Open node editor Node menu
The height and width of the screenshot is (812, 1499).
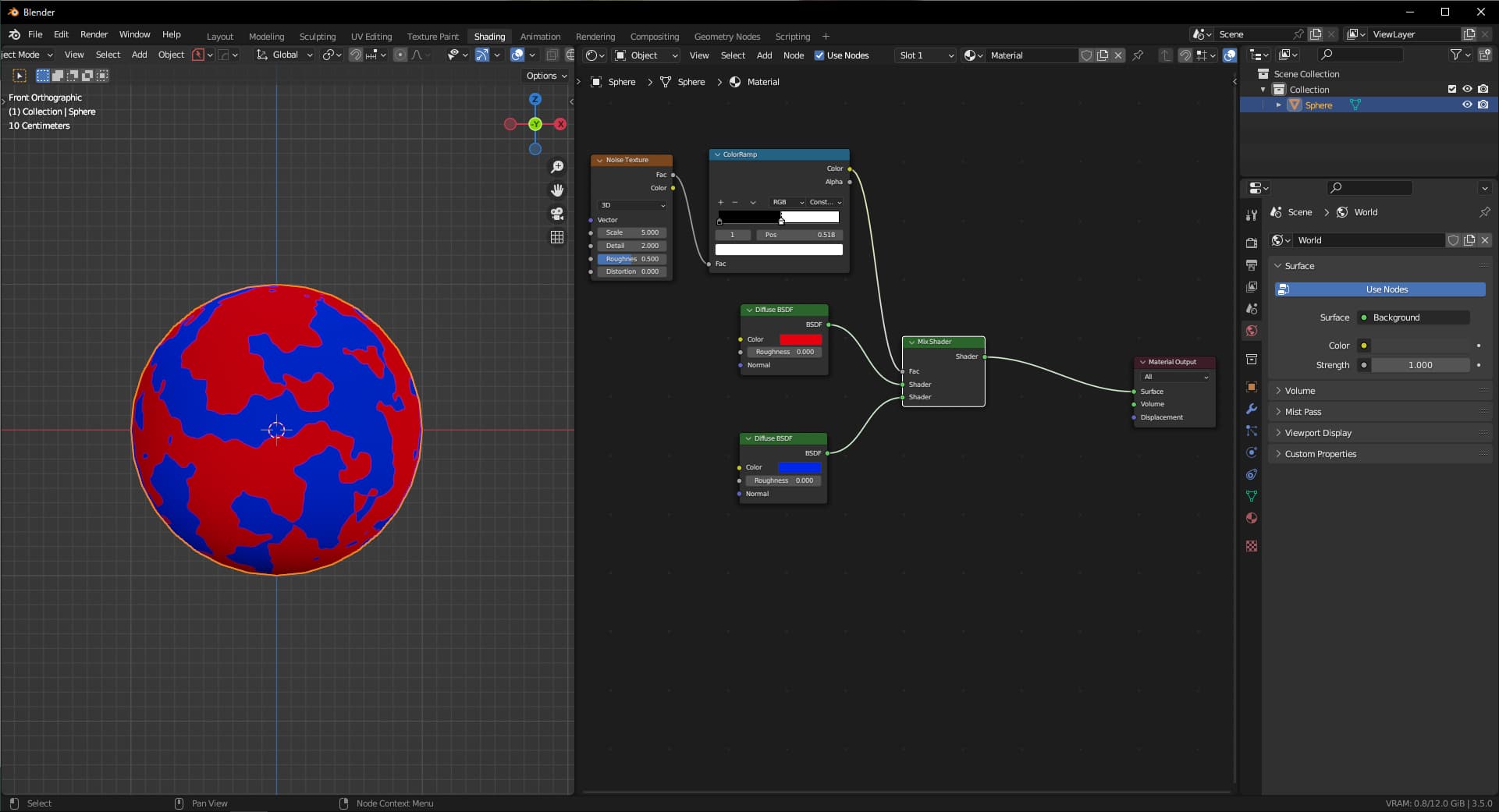click(793, 55)
